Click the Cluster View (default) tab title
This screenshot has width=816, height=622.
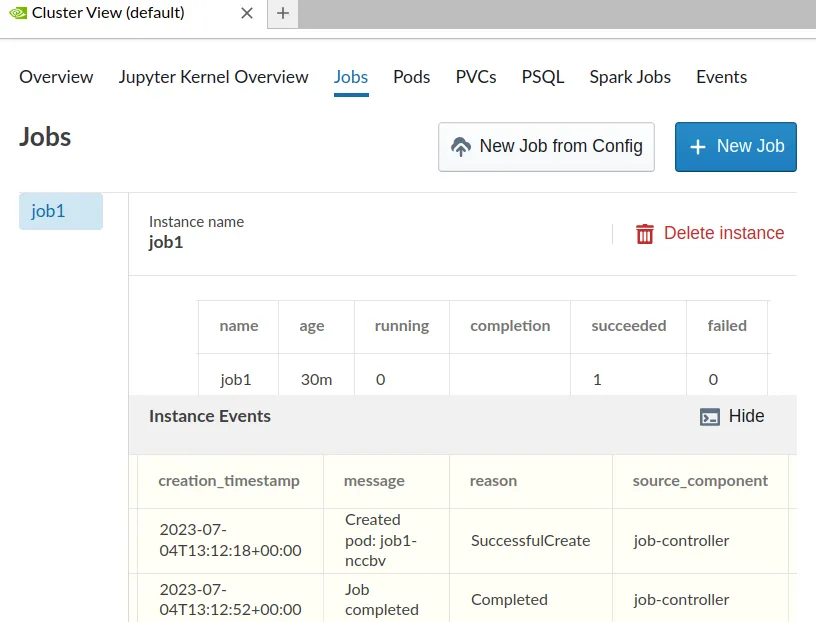point(108,12)
